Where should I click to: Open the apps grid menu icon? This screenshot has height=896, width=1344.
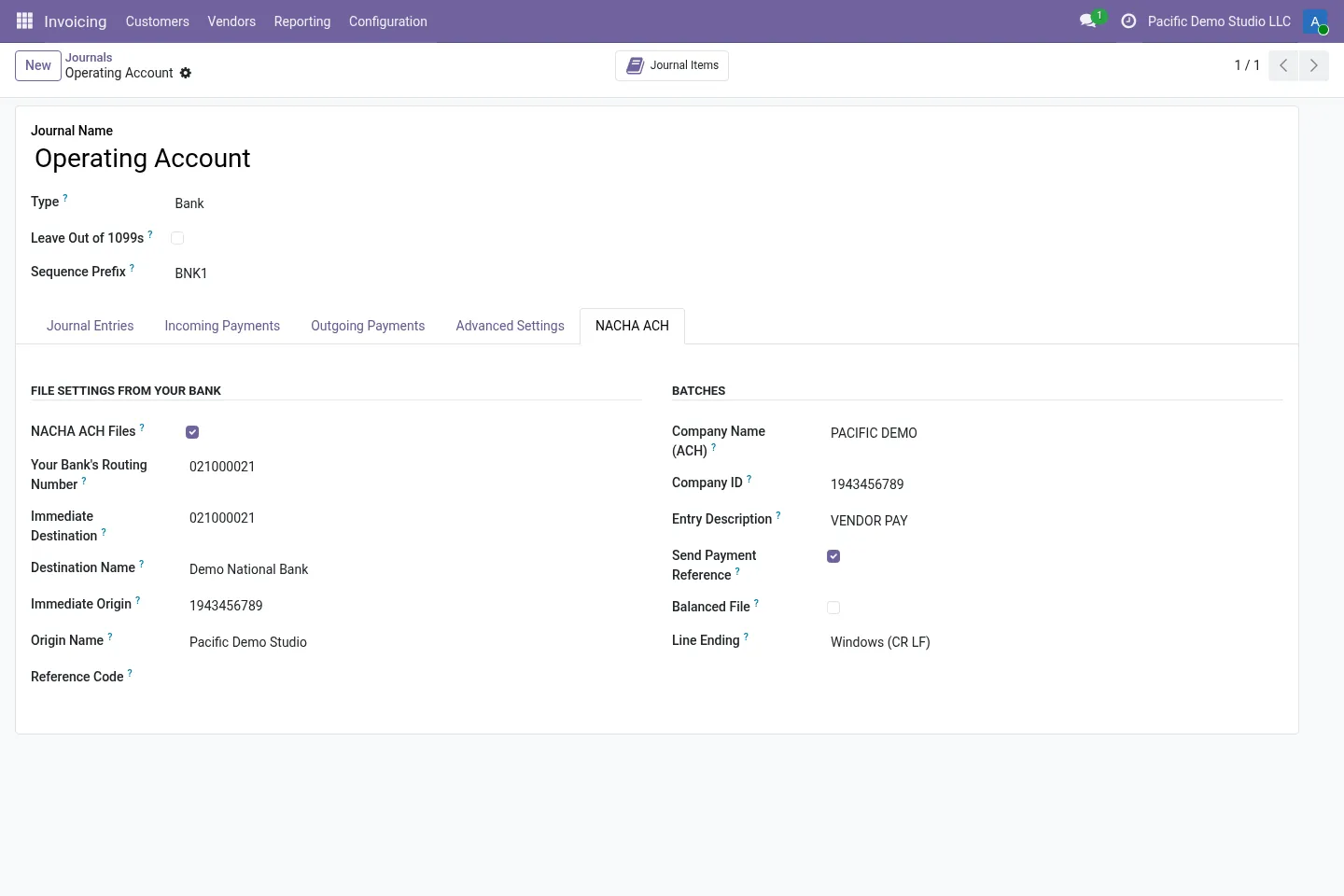25,21
